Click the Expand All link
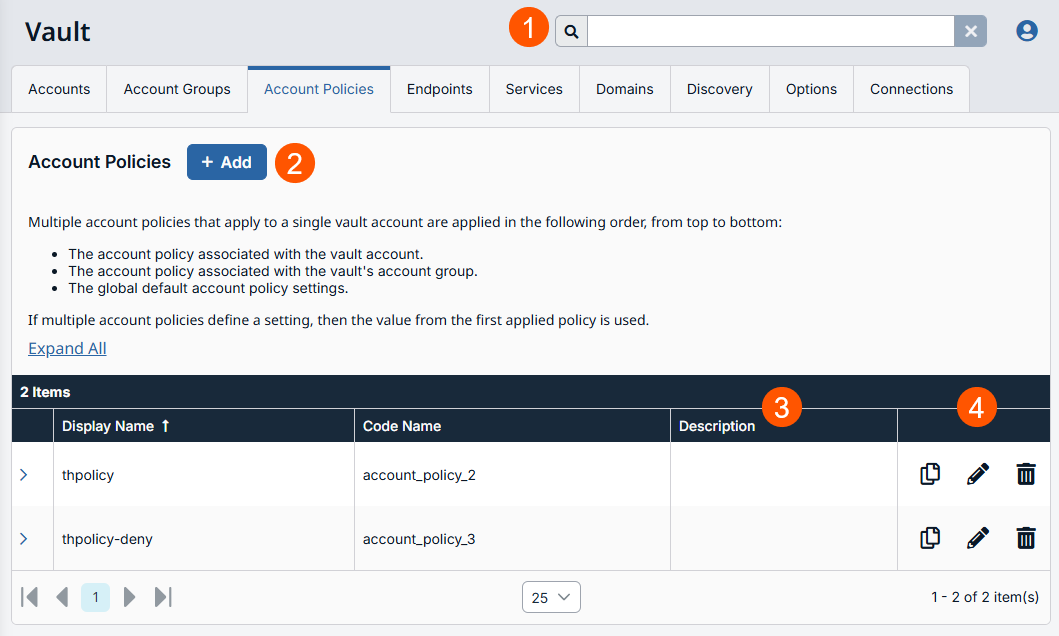The height and width of the screenshot is (636, 1059). (67, 348)
